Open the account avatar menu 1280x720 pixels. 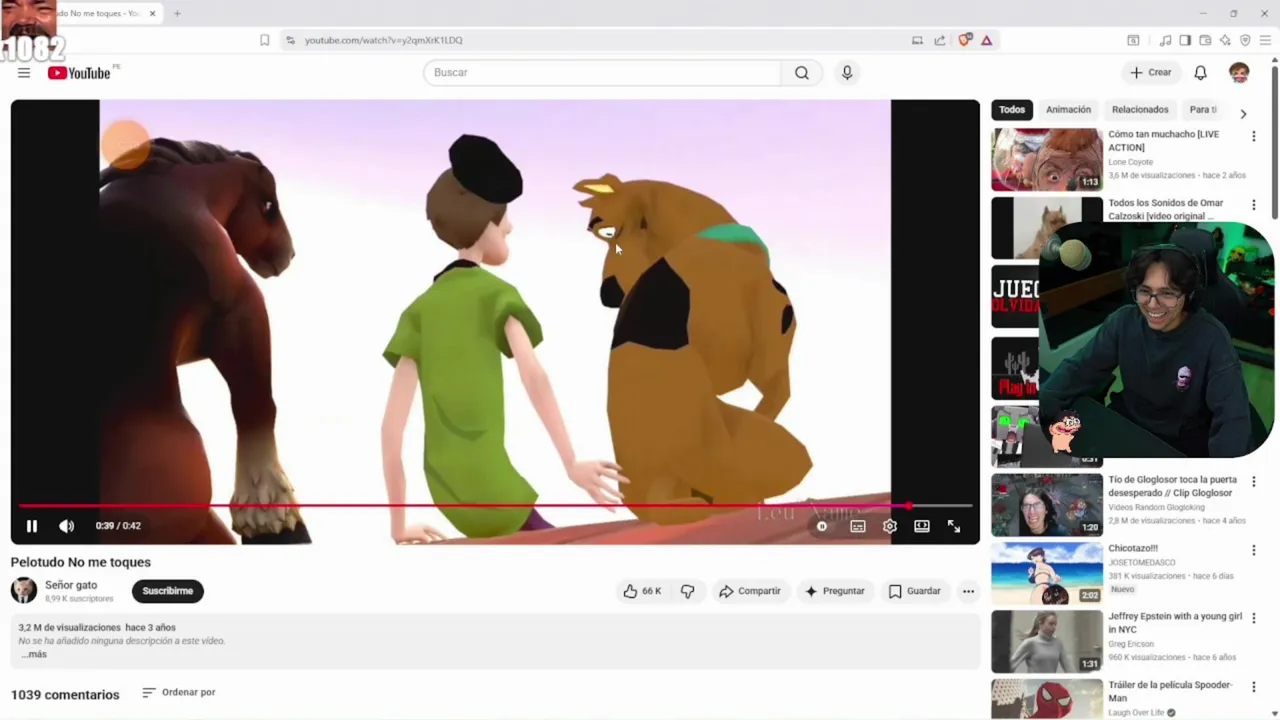pos(1239,73)
